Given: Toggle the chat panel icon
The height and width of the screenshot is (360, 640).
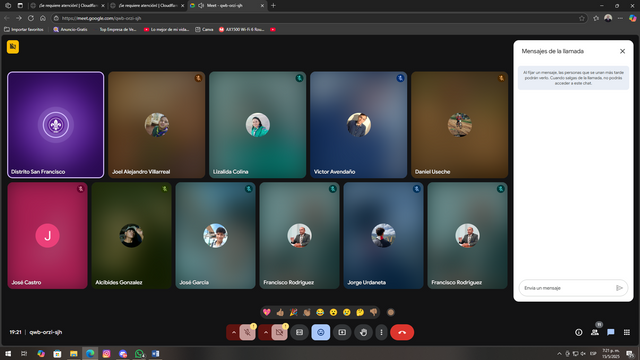Looking at the screenshot, I should (611, 332).
